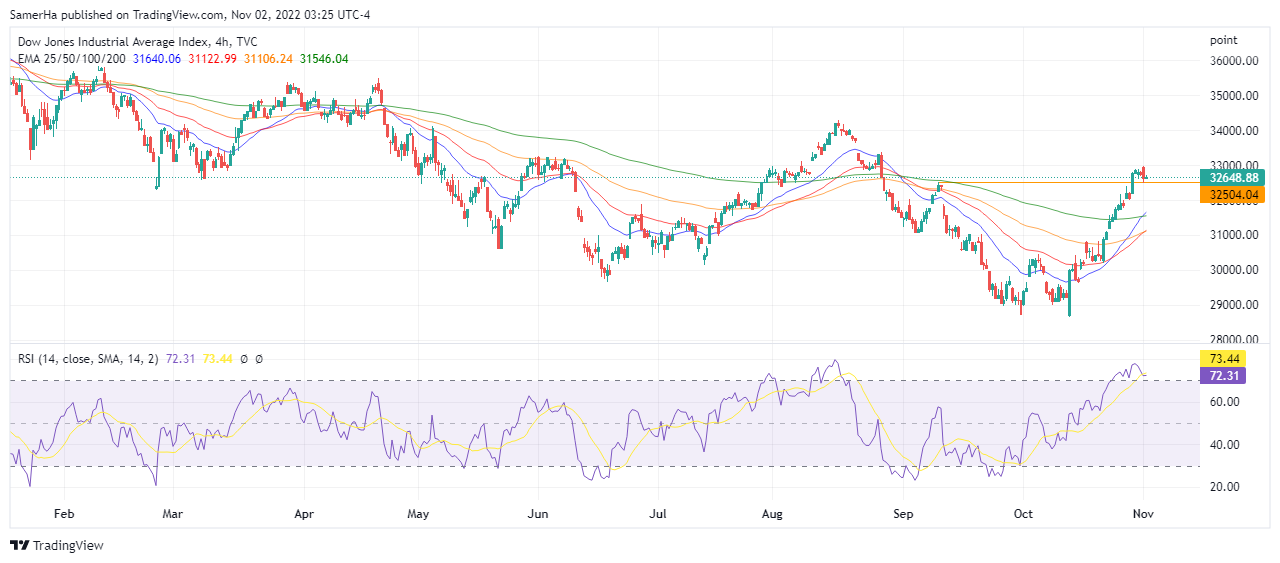Click the yellow 73.44 tag on RSI axis
This screenshot has width=1280, height=563.
pos(1225,358)
